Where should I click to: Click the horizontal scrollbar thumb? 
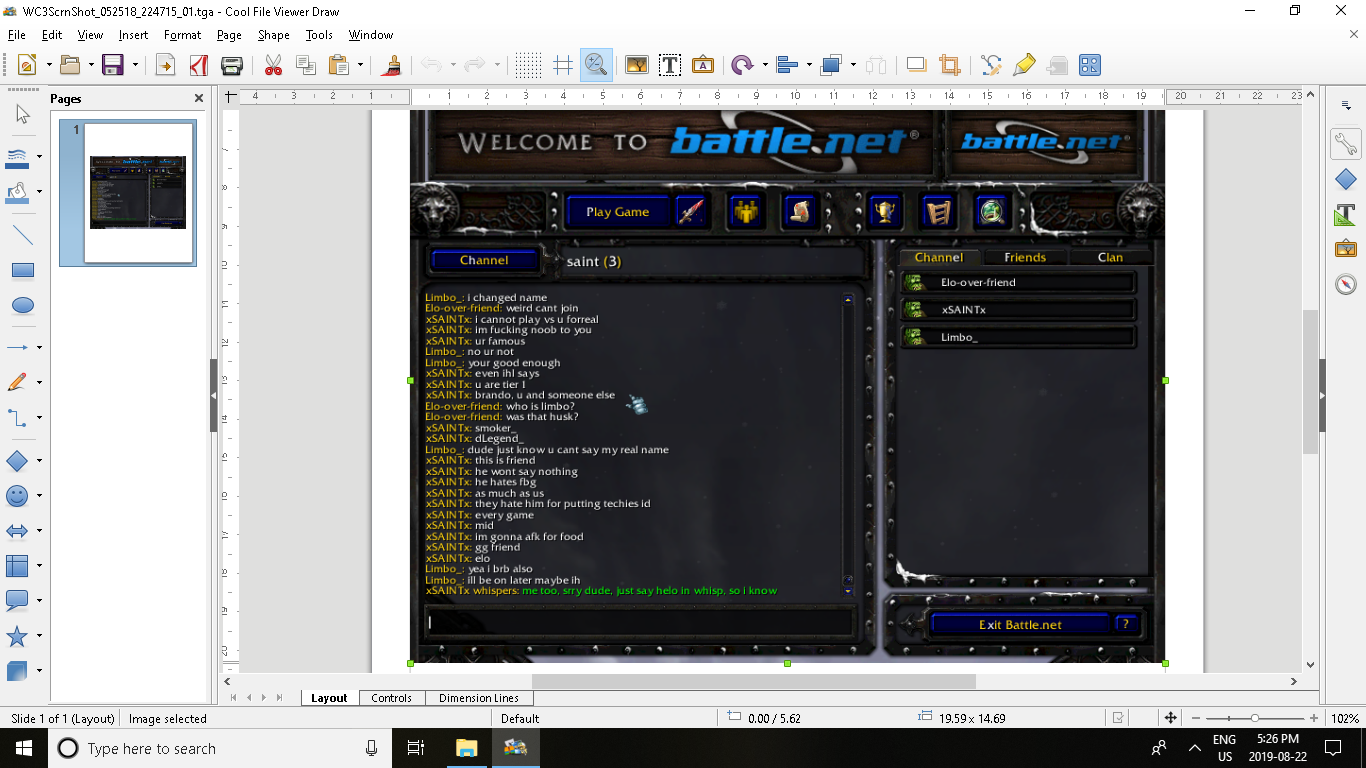point(753,681)
